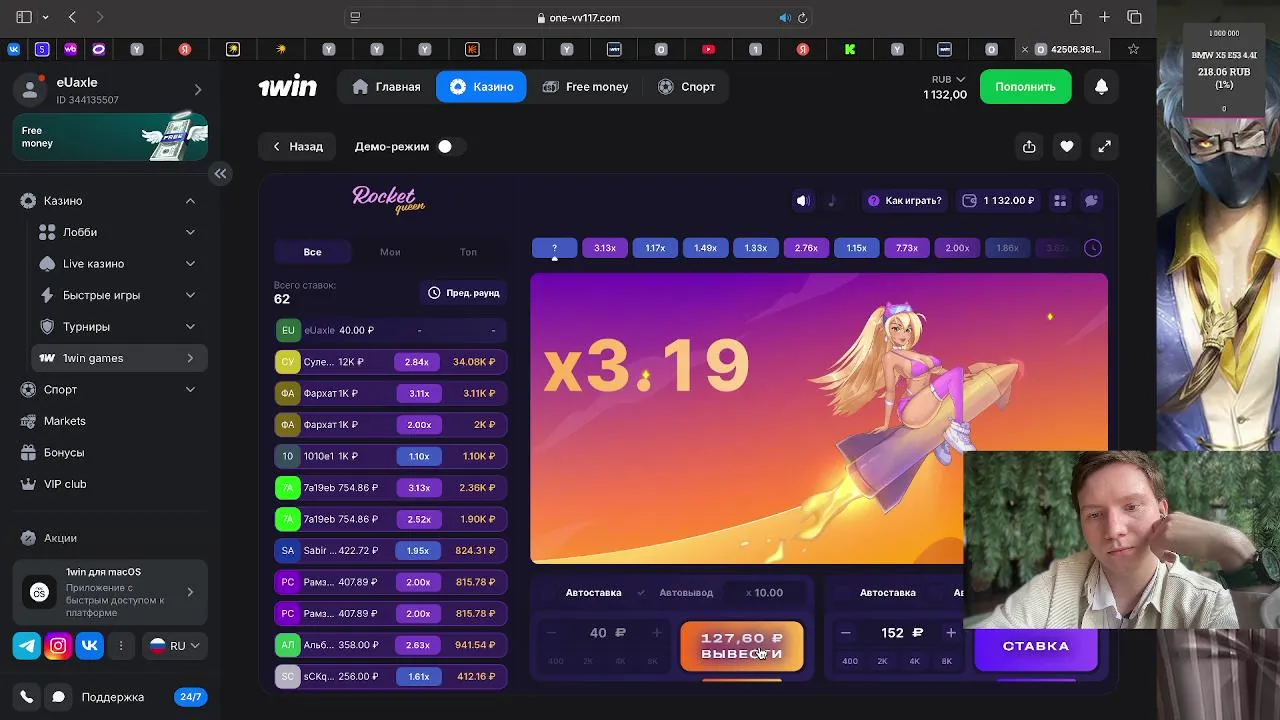Open Как играть? help

(905, 201)
